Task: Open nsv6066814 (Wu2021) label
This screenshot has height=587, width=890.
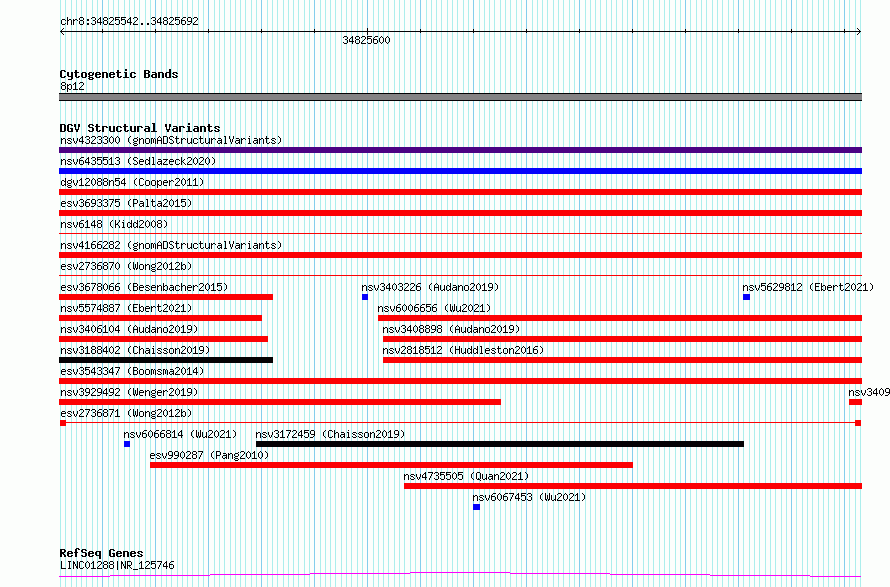Action: pos(180,434)
